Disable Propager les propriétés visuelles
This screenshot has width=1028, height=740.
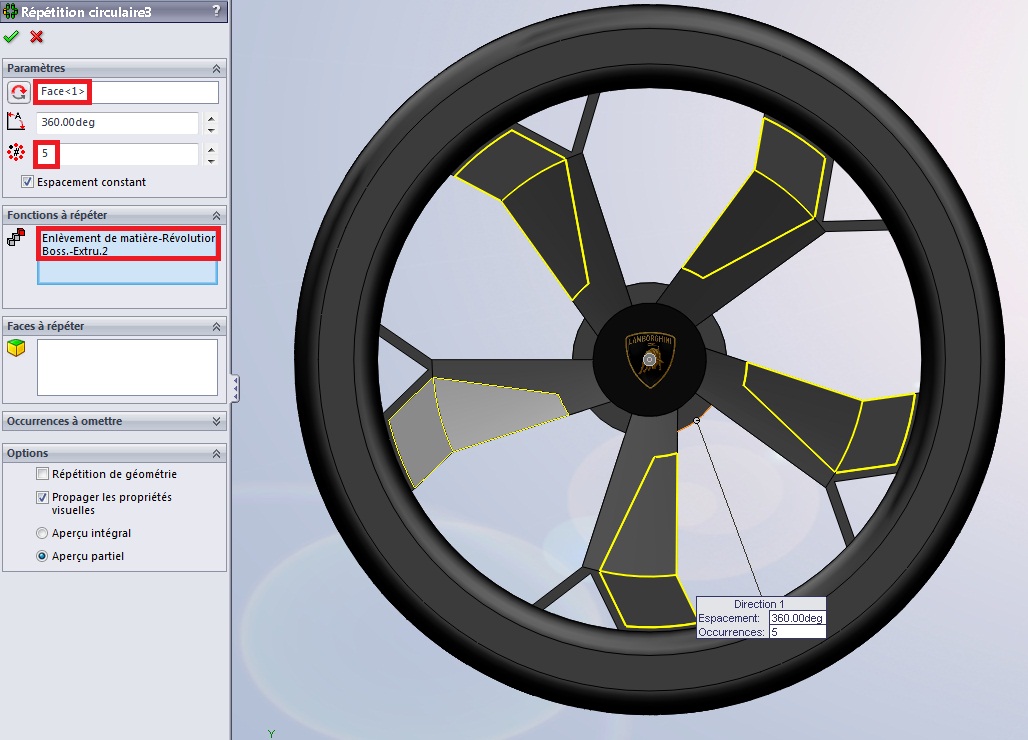(42, 497)
